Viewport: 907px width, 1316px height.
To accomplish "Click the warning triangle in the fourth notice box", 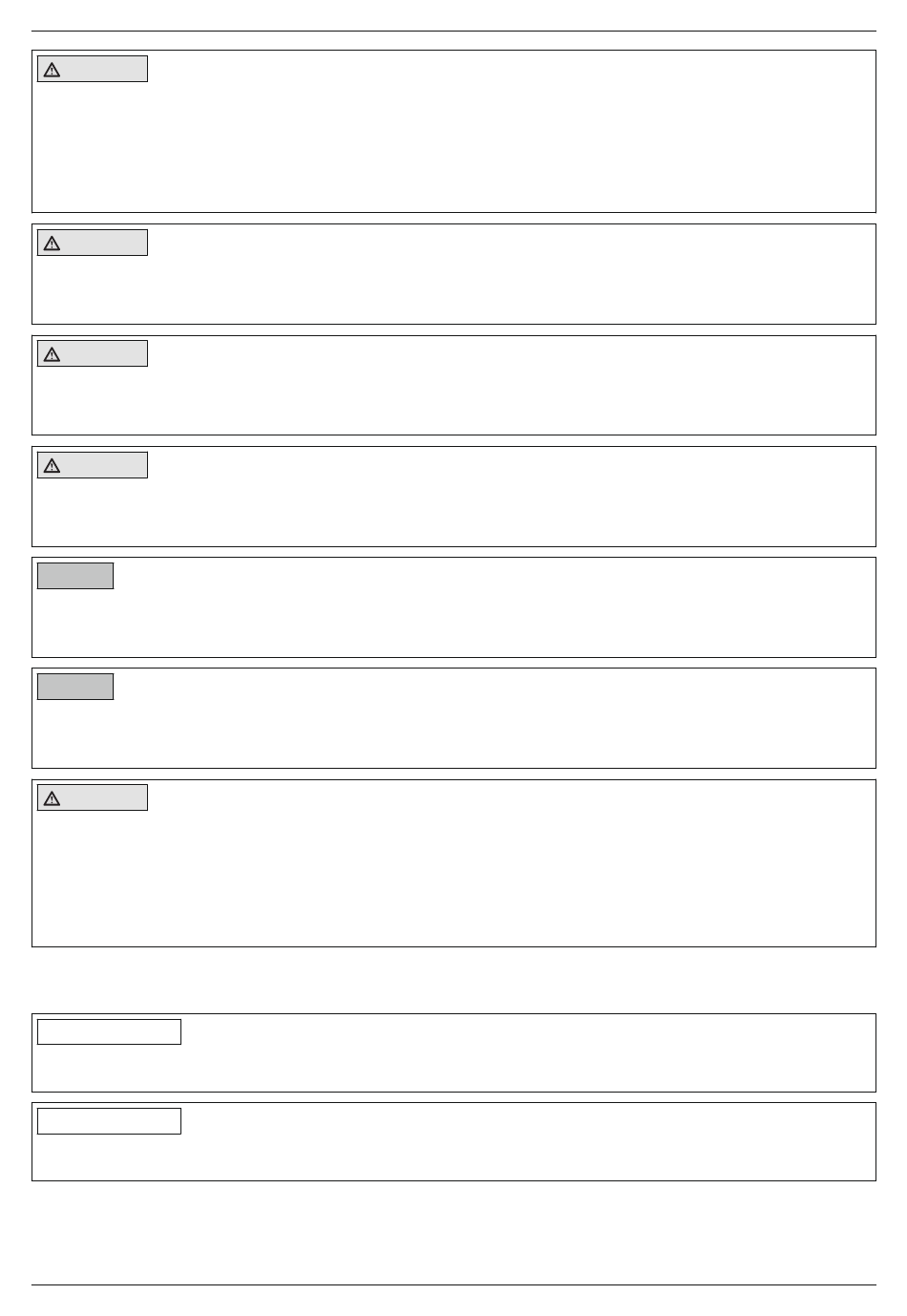I will pos(52,466).
